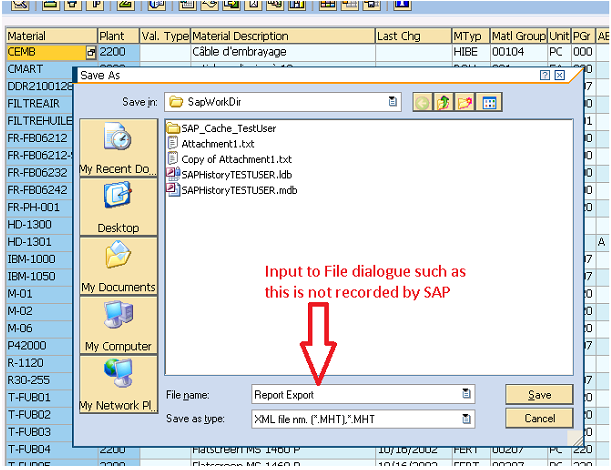Select My Computer in sidebar

118,324
